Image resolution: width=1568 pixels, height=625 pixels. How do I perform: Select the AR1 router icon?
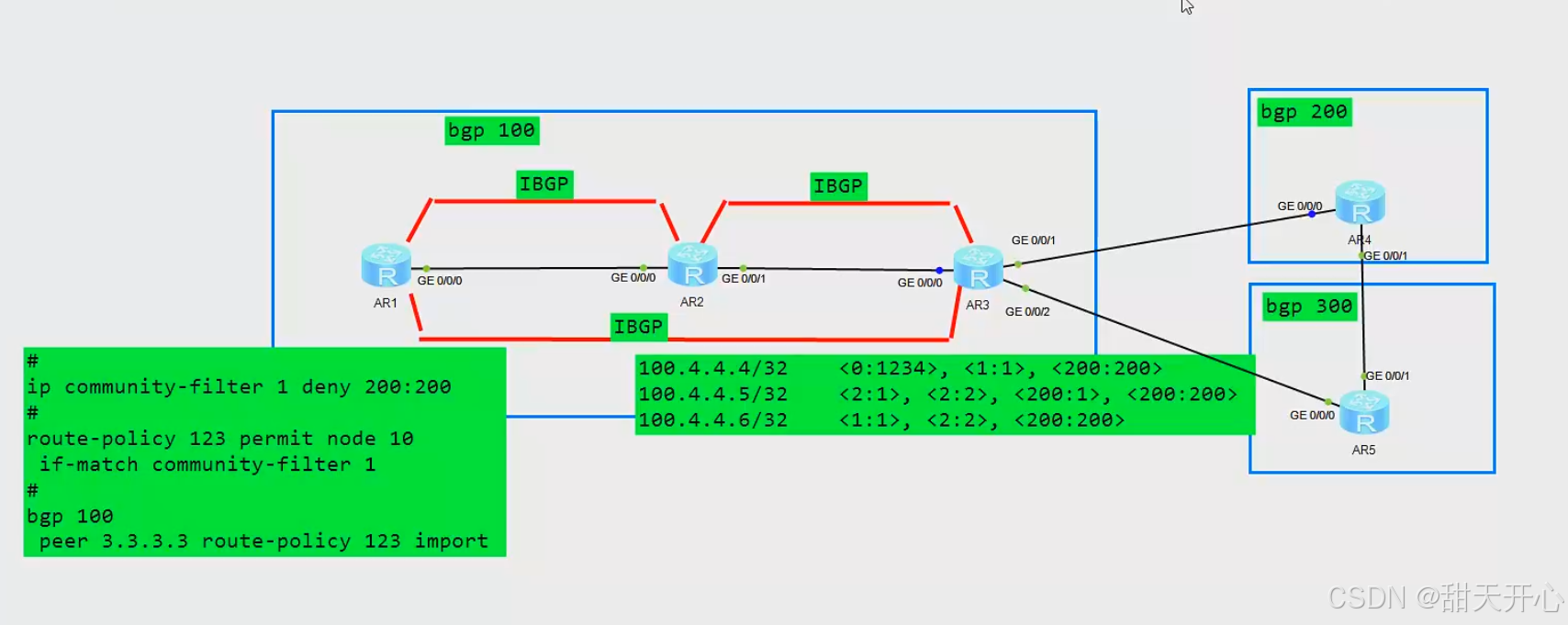point(386,266)
